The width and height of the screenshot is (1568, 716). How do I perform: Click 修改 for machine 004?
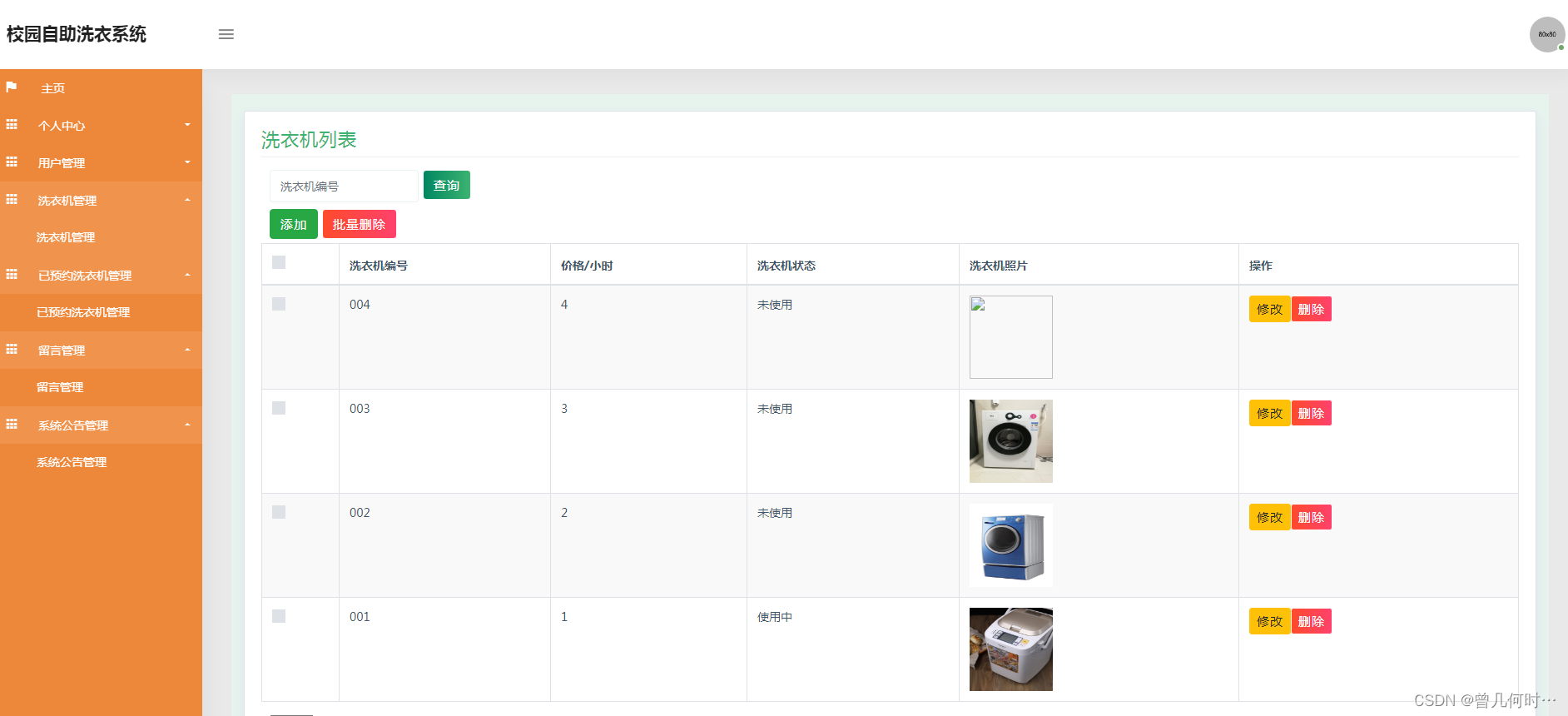pyautogui.click(x=1270, y=309)
